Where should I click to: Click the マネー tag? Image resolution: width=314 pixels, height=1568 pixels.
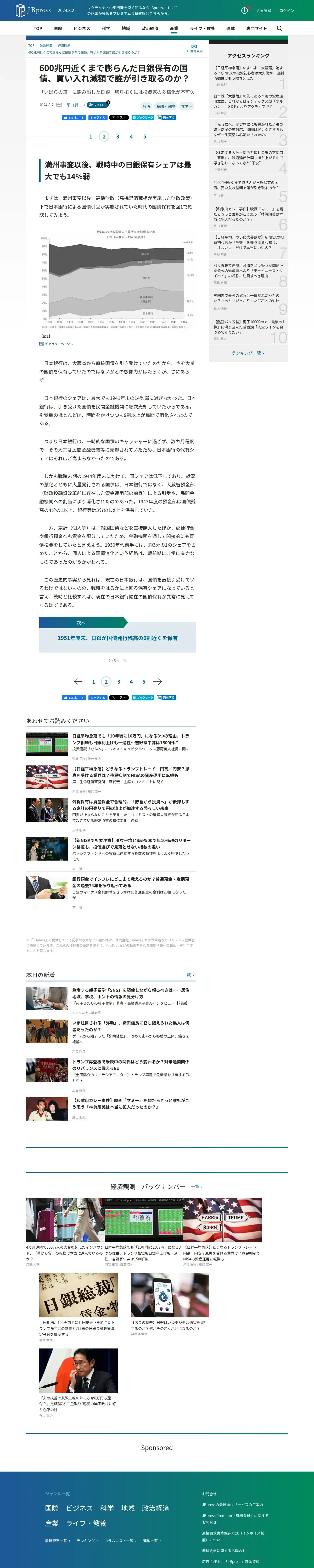pyautogui.click(x=187, y=106)
